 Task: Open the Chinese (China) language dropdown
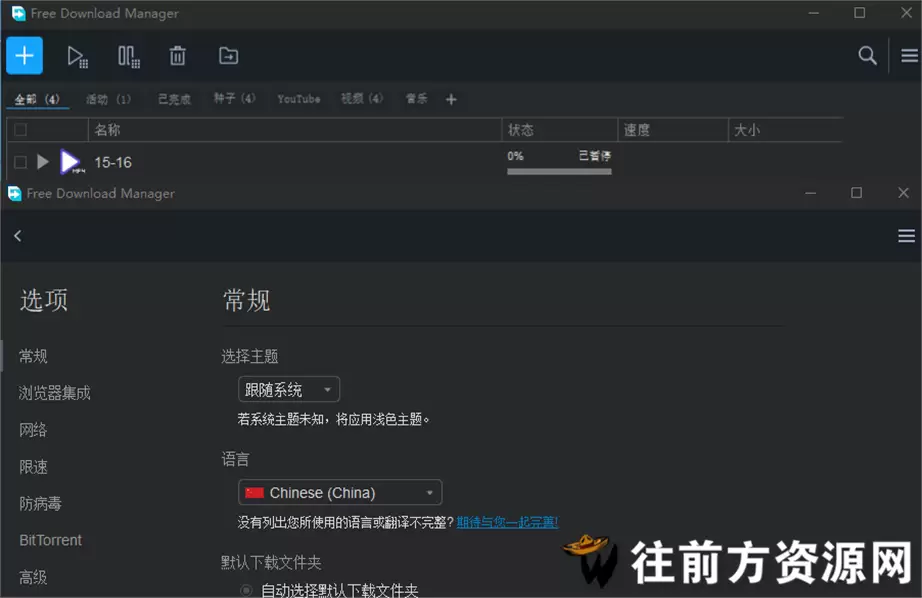pyautogui.click(x=340, y=492)
